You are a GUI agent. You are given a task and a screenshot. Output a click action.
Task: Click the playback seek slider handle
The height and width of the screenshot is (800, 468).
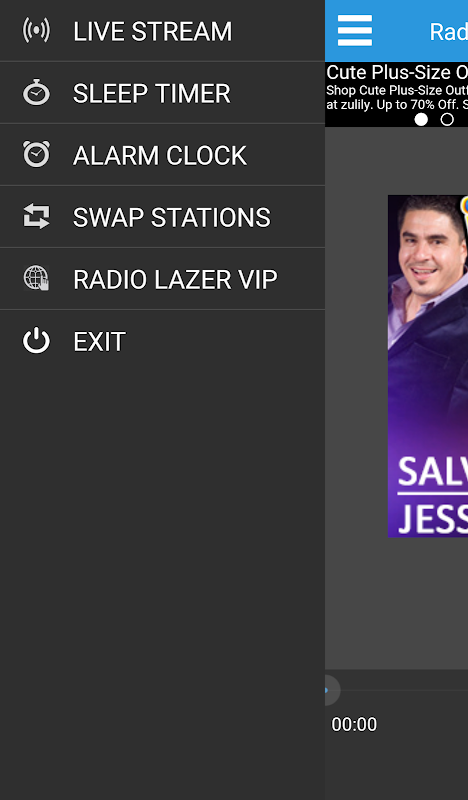[327, 690]
